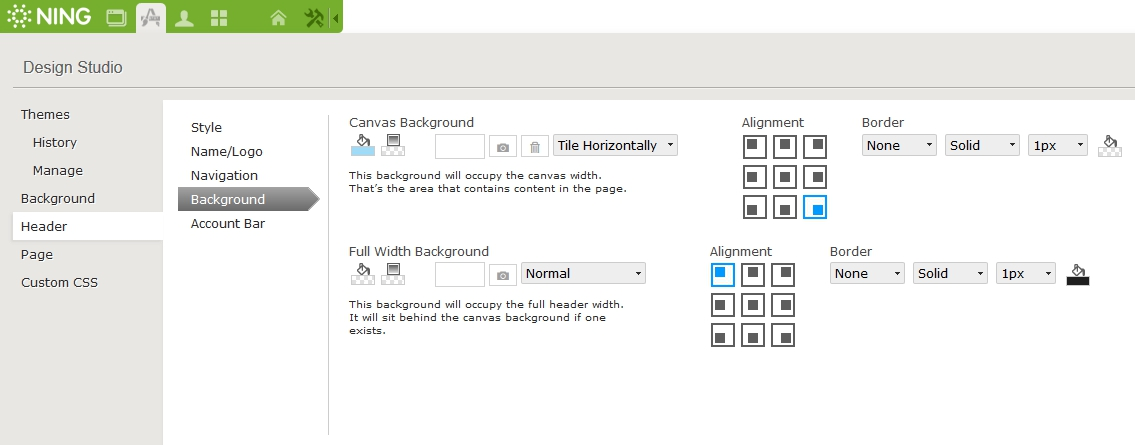Set Full Width alignment to center

tap(753, 305)
